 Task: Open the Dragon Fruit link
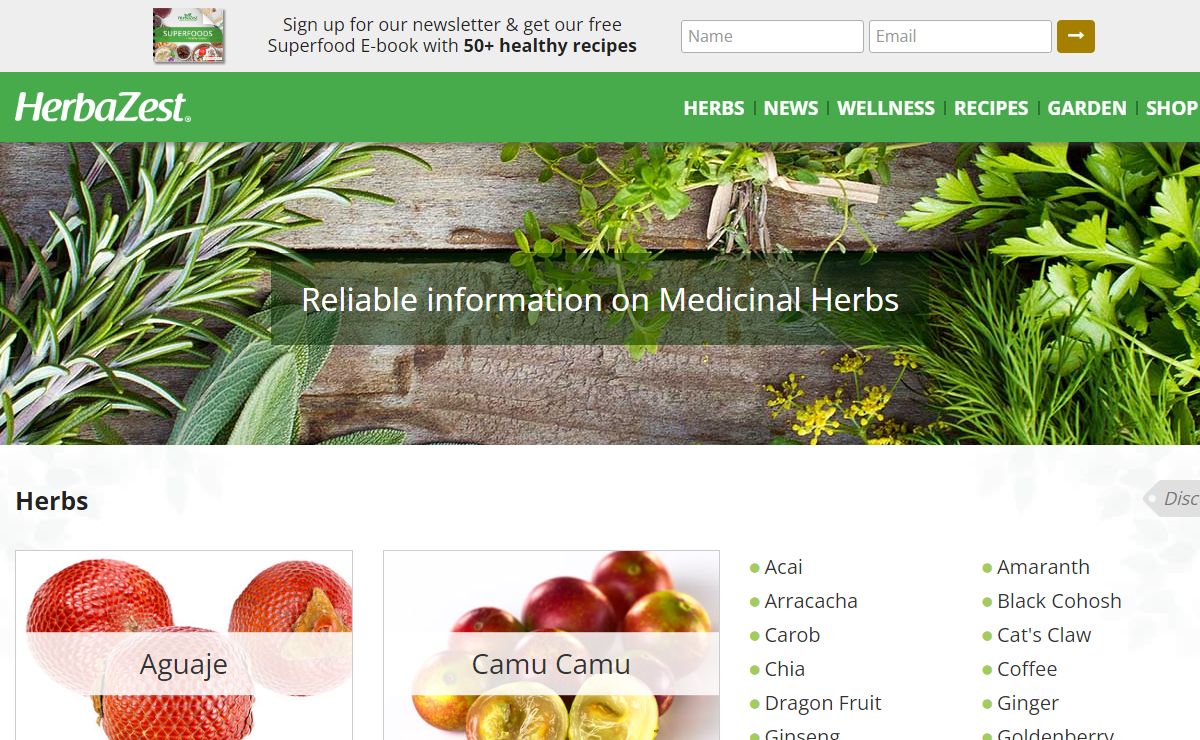click(x=823, y=703)
